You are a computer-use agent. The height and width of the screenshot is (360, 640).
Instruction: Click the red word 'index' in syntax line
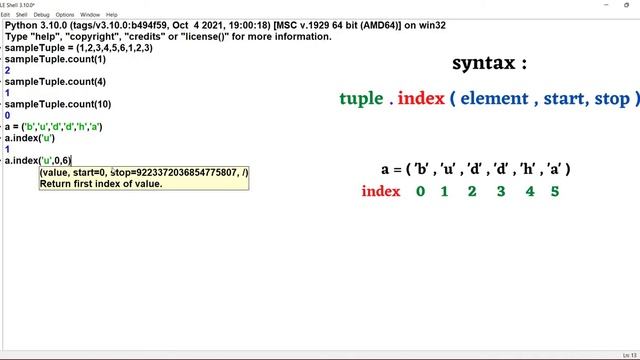pyautogui.click(x=421, y=98)
